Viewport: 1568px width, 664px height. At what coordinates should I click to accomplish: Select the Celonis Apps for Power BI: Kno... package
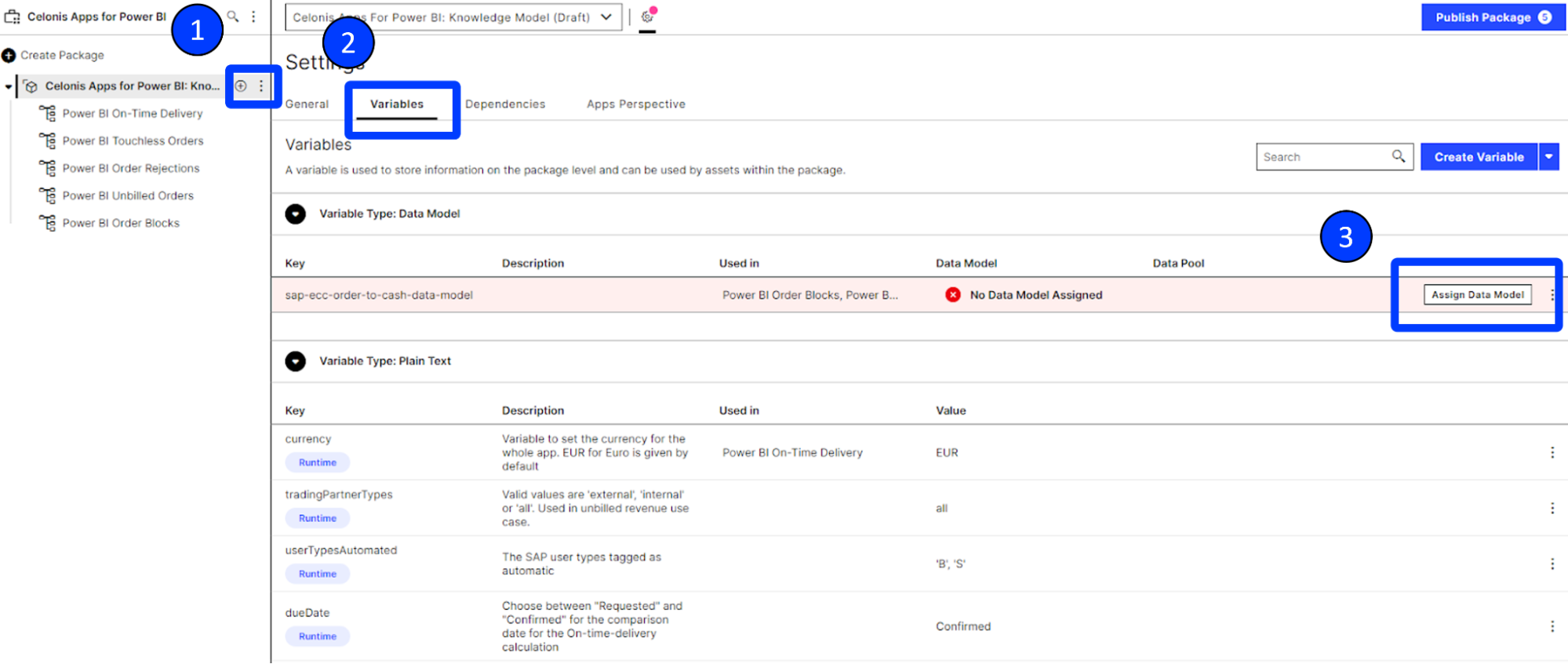(x=132, y=86)
